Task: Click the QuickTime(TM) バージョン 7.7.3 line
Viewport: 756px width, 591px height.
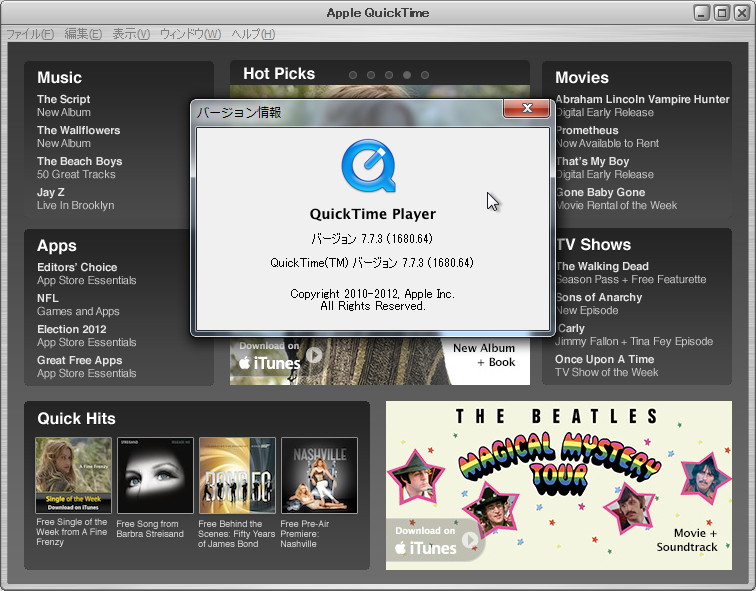Action: point(372,263)
